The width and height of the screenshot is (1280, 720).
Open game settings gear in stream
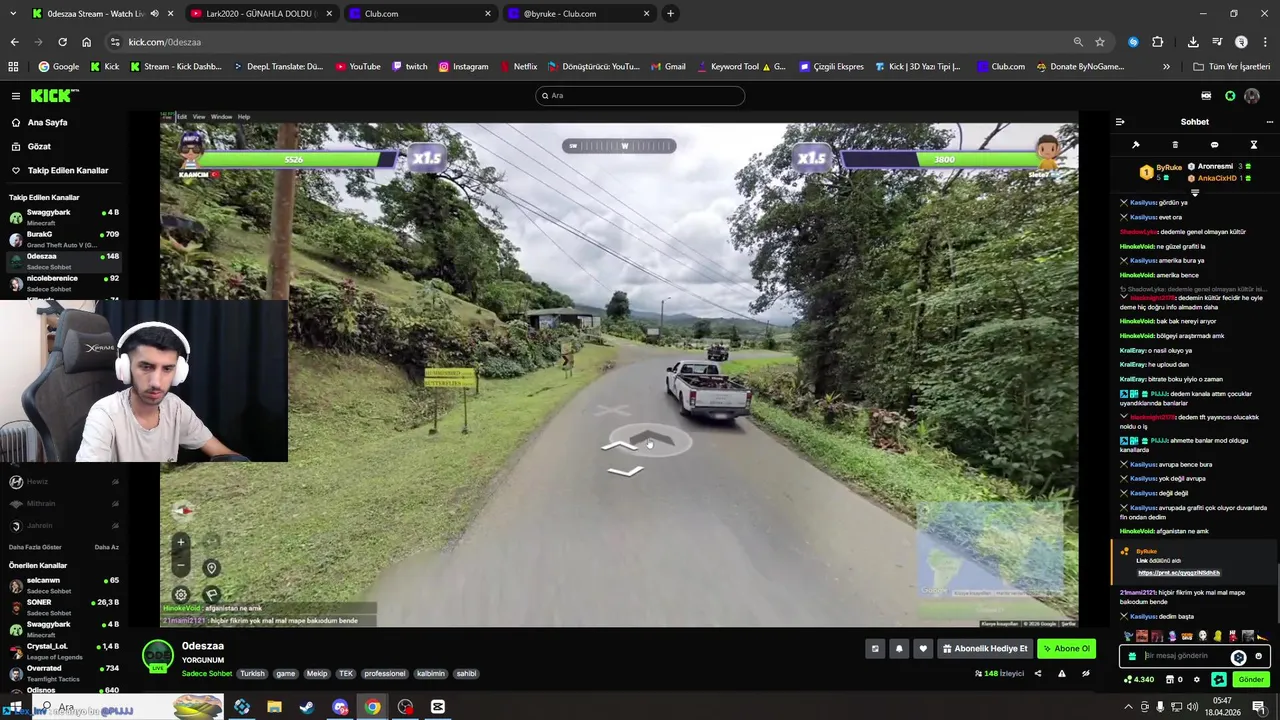[181, 594]
